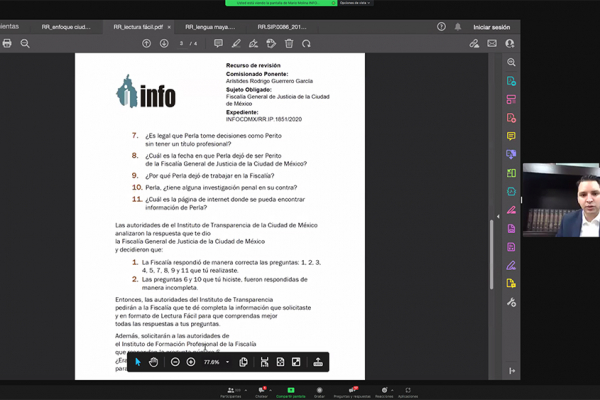This screenshot has height=400, width=600.
Task: Click the green Compartir pantalla button
Action: pyautogui.click(x=291, y=392)
